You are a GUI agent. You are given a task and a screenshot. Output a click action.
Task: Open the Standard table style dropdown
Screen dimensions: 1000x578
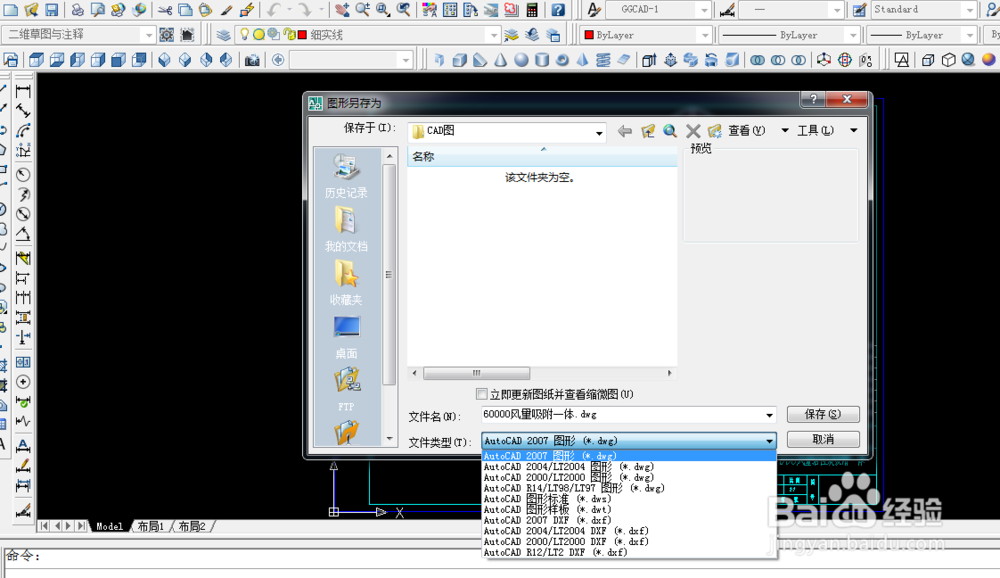coord(969,10)
